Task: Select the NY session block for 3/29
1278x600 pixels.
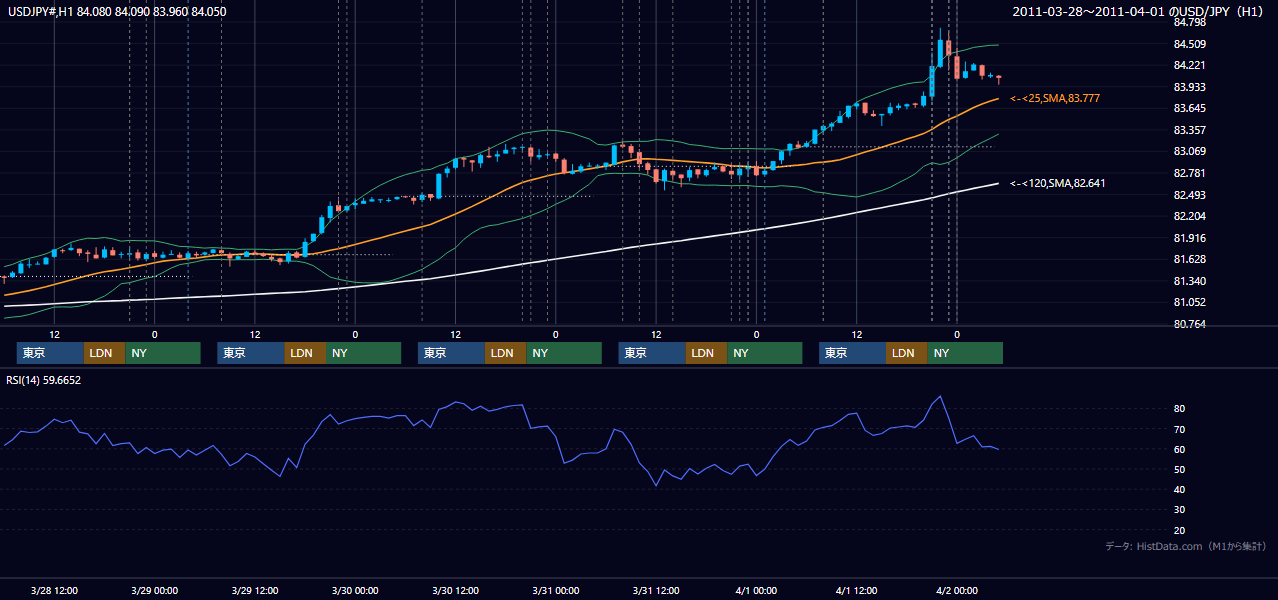Action: 364,353
